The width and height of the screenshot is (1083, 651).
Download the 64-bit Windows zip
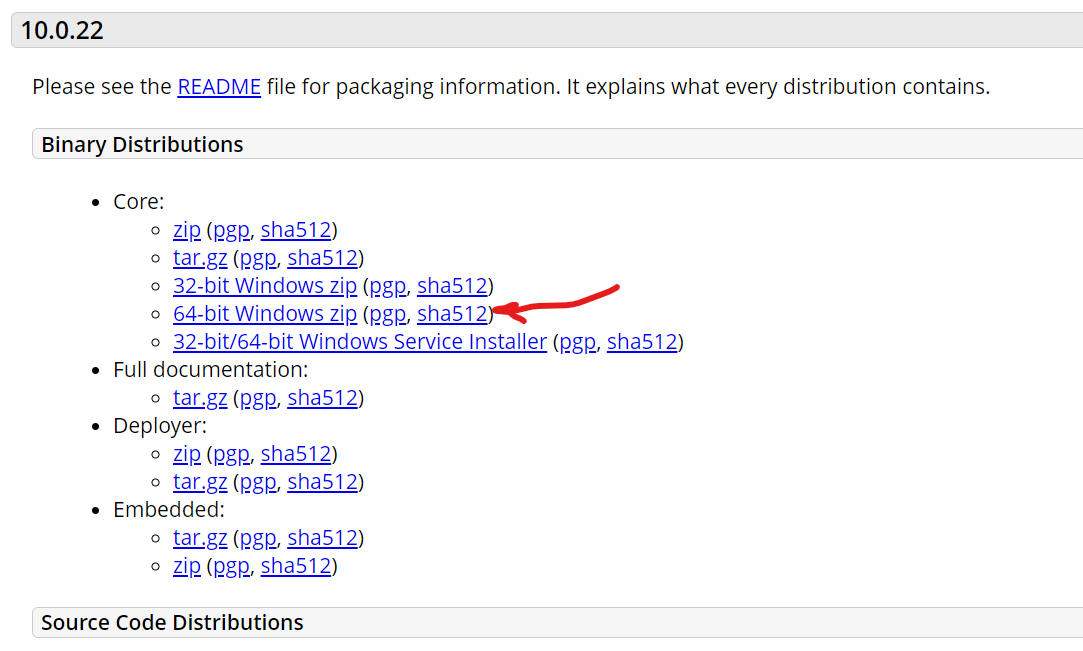tap(264, 314)
